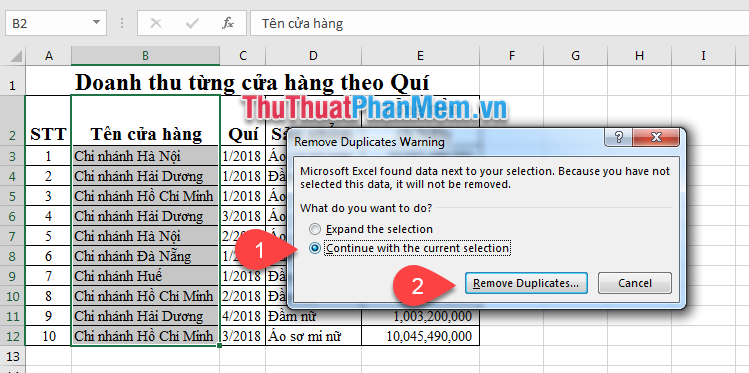Click cell Chi nhánh Hồ Chí Minh in row 12
This screenshot has height=373, width=749.
pyautogui.click(x=146, y=336)
